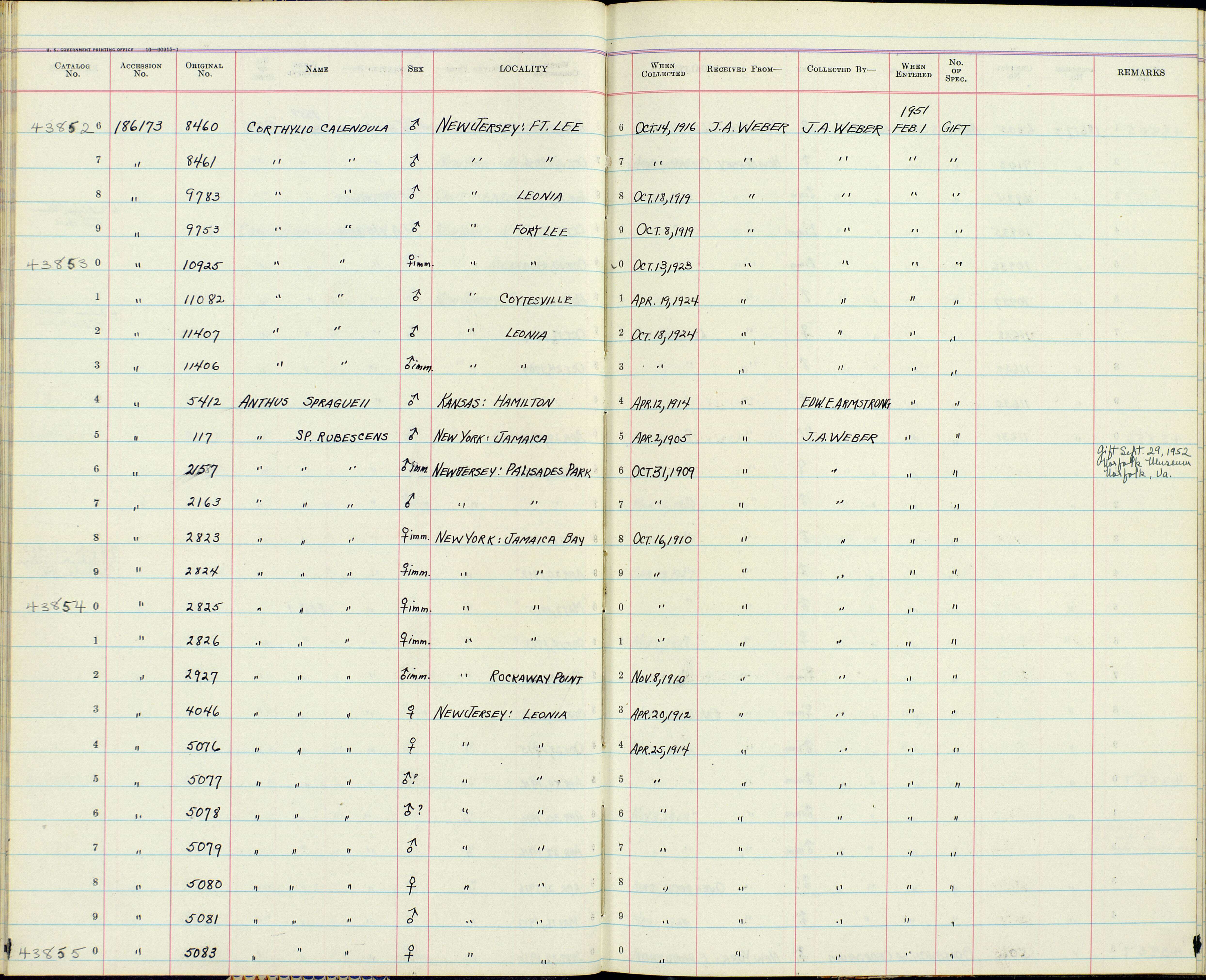This screenshot has width=1206, height=980.
Task: Click the 'Received From—' column header
Action: [x=745, y=69]
